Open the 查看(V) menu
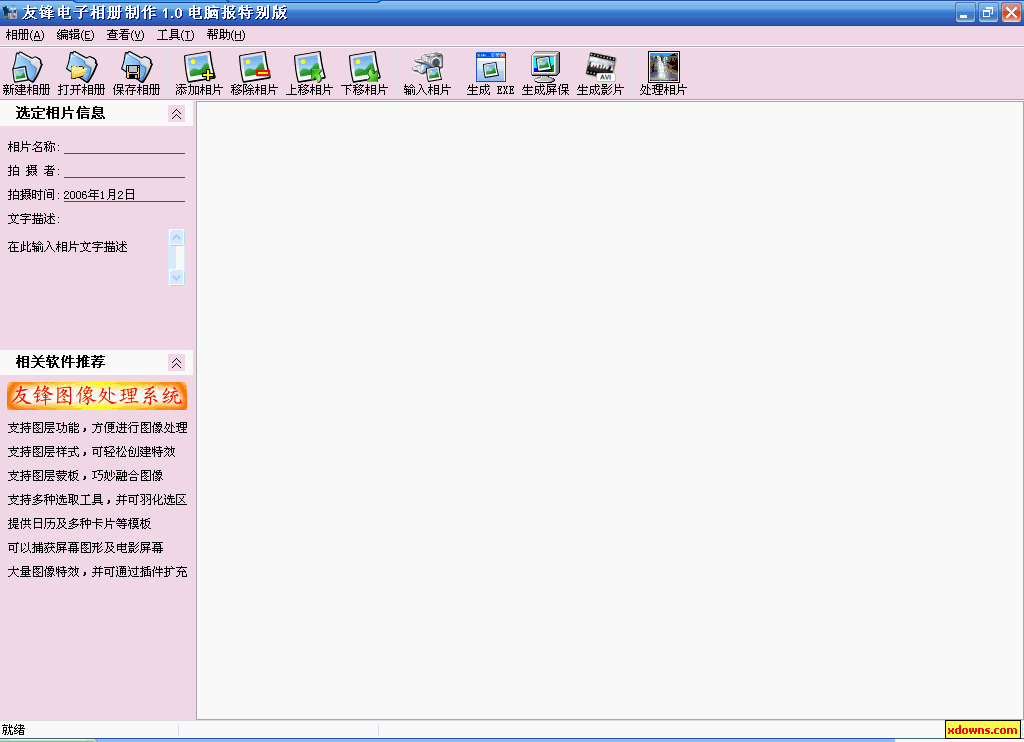The image size is (1024, 742). (x=125, y=35)
